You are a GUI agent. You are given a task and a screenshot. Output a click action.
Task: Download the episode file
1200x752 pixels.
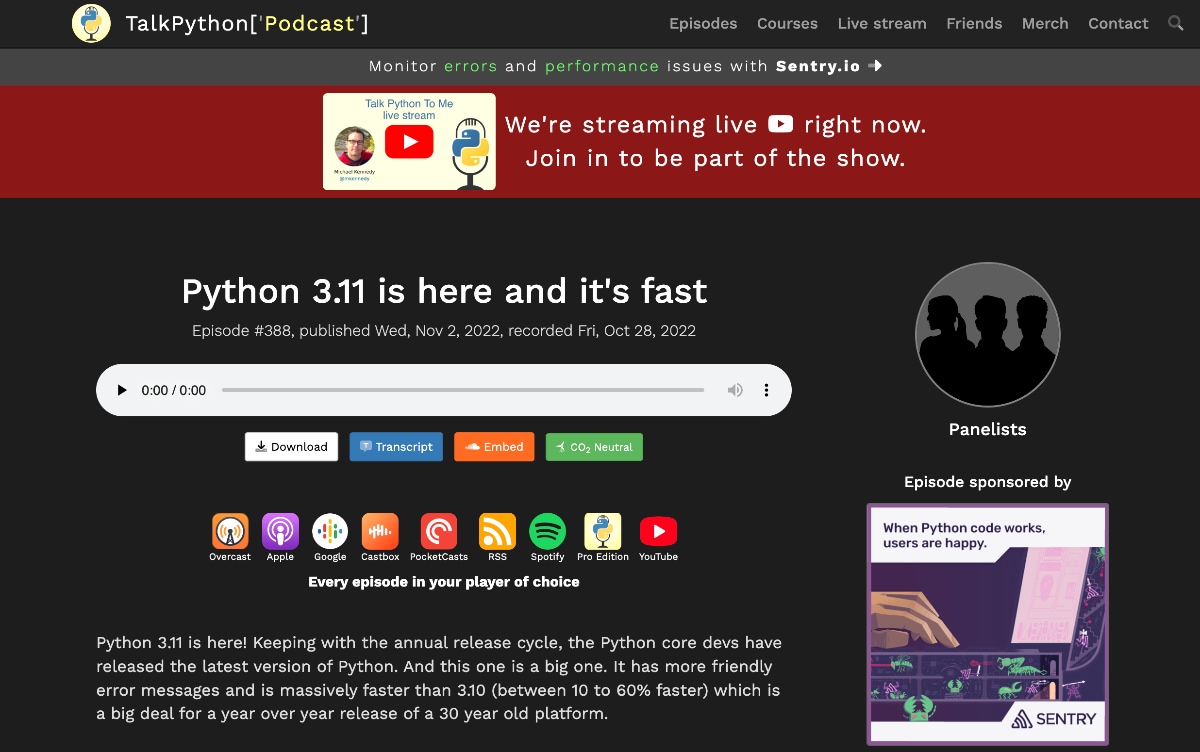tap(291, 447)
